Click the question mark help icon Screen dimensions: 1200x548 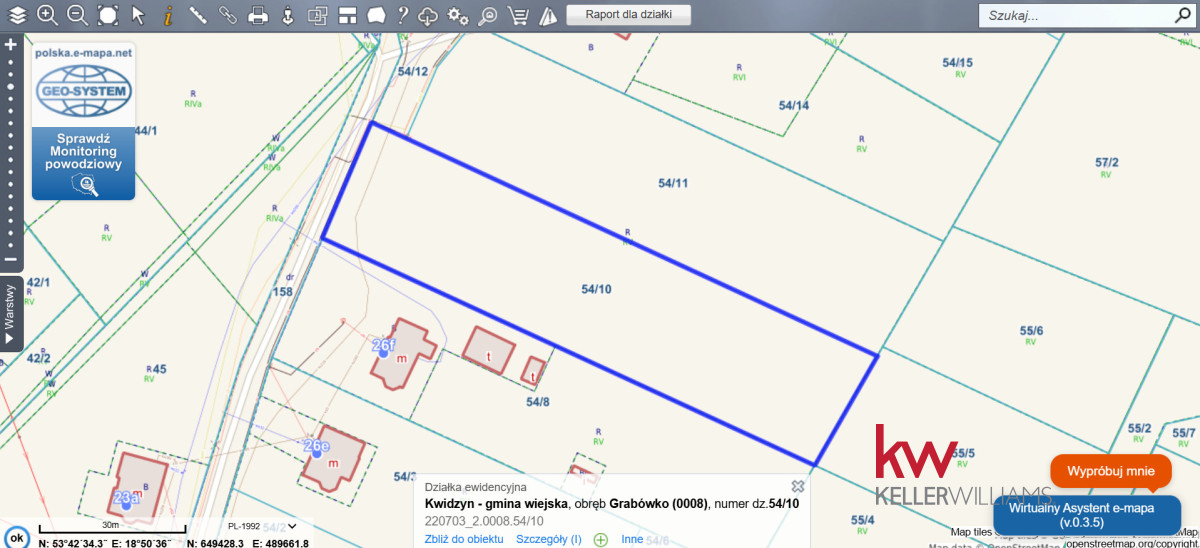pos(402,15)
